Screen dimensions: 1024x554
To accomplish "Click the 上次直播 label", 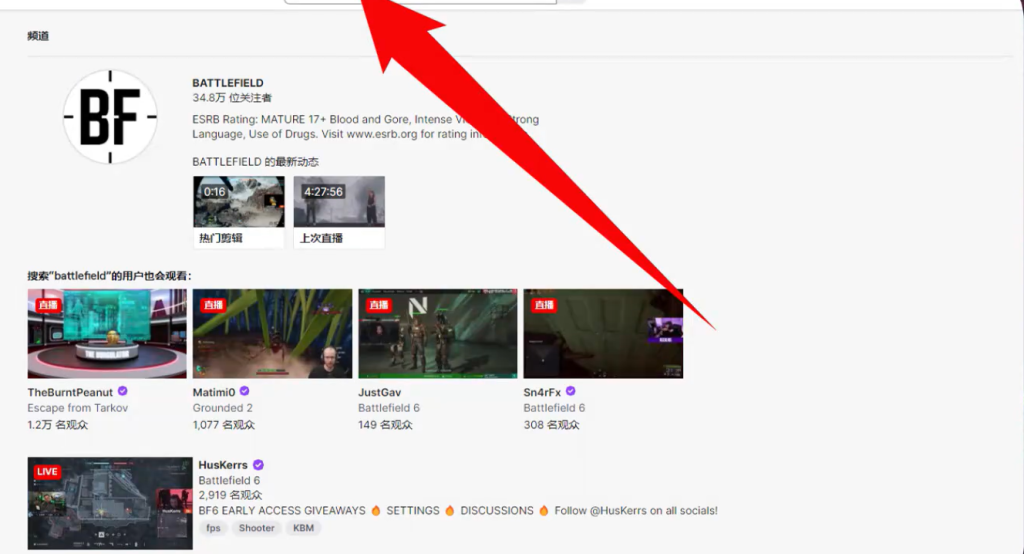I will pos(321,238).
